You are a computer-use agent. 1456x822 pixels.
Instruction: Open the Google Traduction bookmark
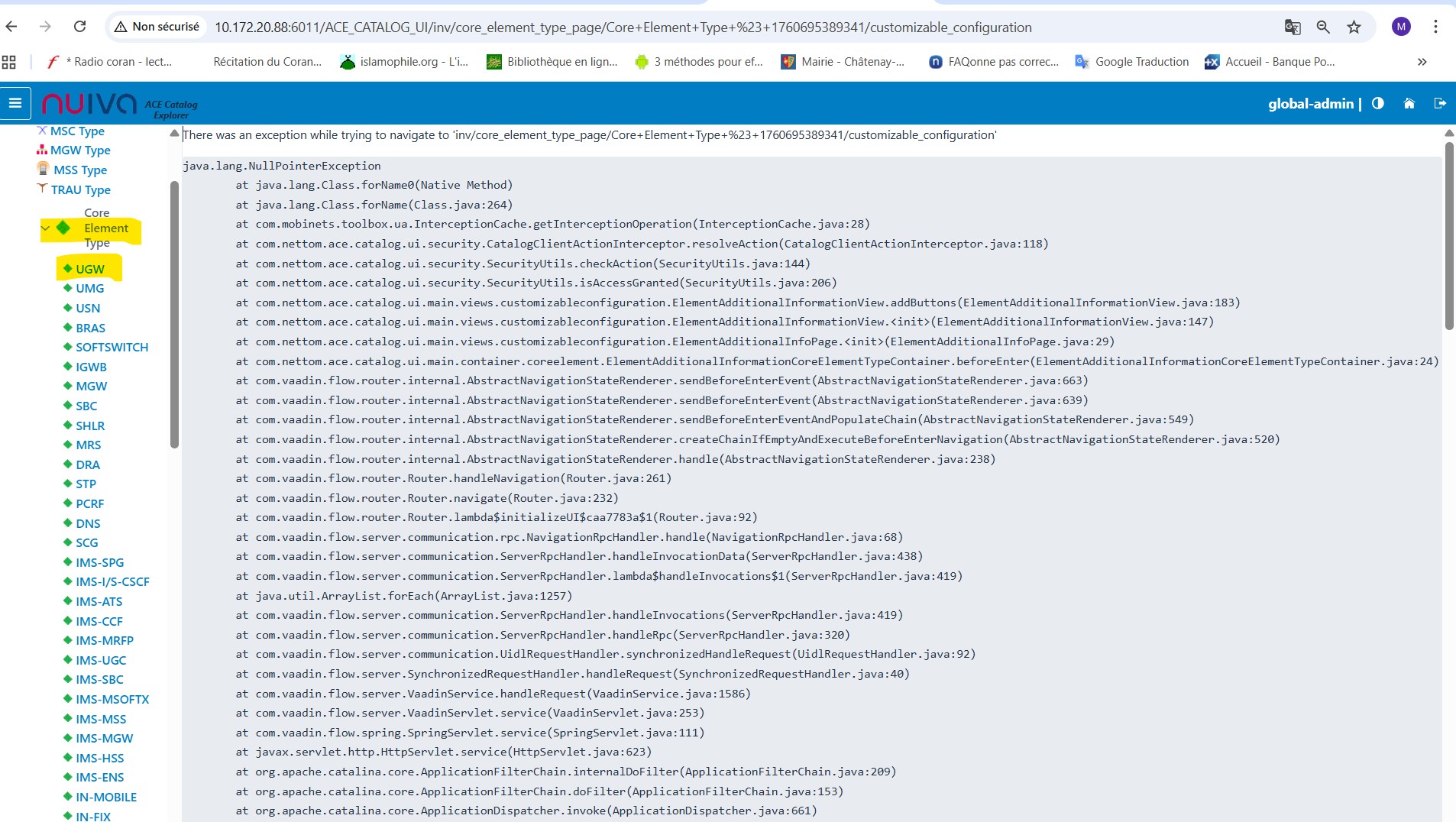tap(1131, 62)
